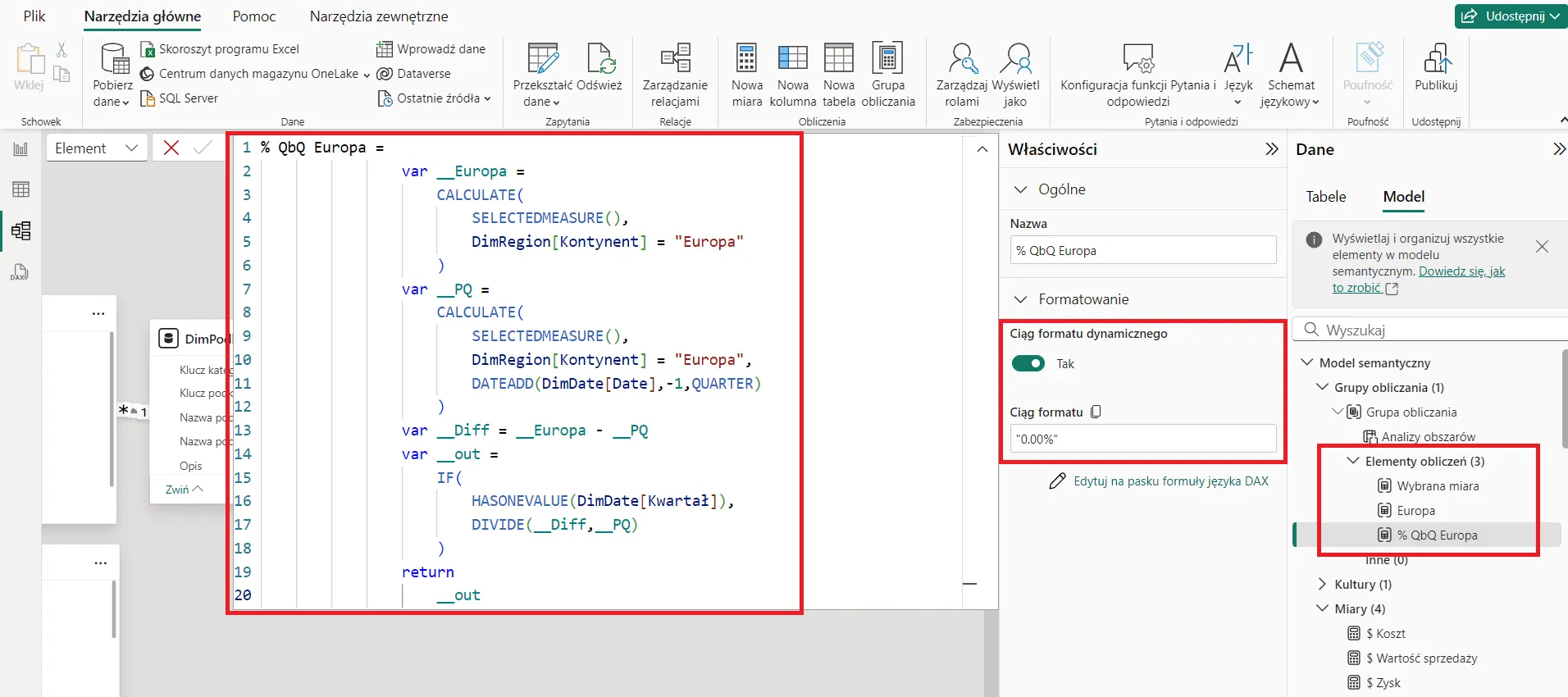Collapse the Elementy obliczeń (3) node

coord(1353,461)
